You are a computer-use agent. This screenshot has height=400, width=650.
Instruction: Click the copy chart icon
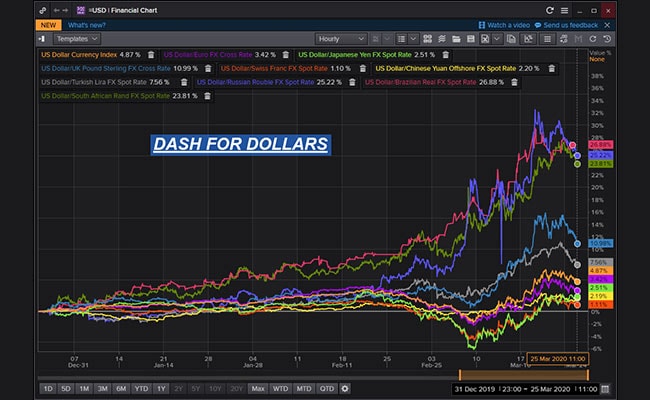[511, 39]
